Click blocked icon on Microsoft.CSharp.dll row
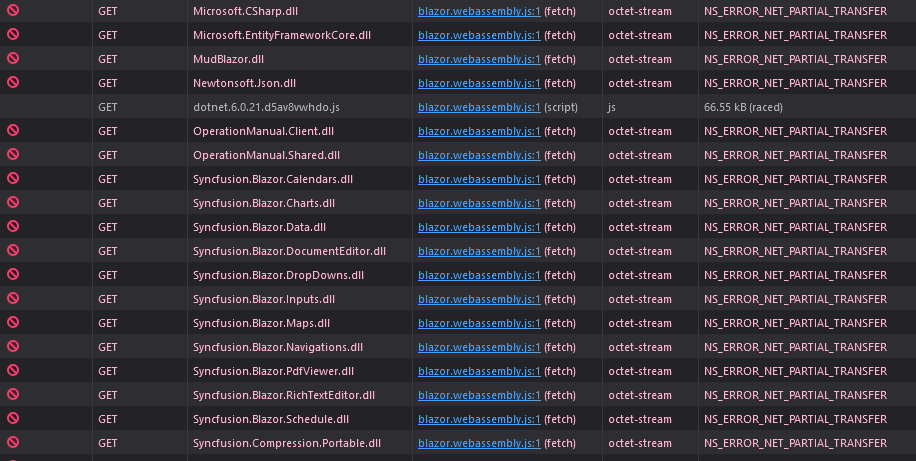This screenshot has width=916, height=461. [13, 11]
